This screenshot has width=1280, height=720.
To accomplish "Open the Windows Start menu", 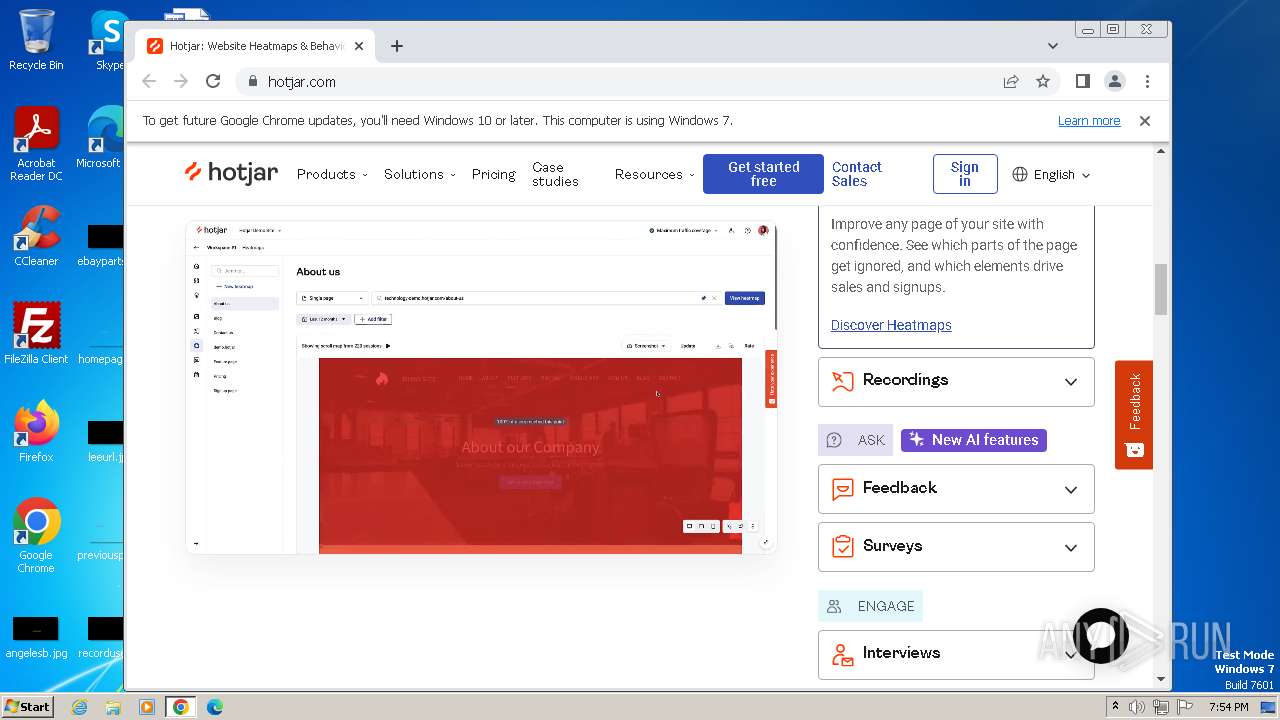I will pos(27,706).
